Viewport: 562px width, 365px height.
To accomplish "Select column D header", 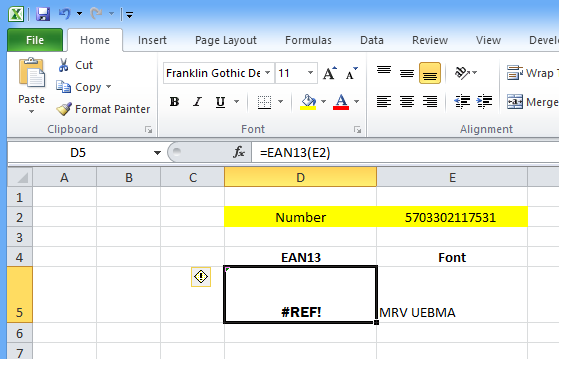I will click(300, 177).
